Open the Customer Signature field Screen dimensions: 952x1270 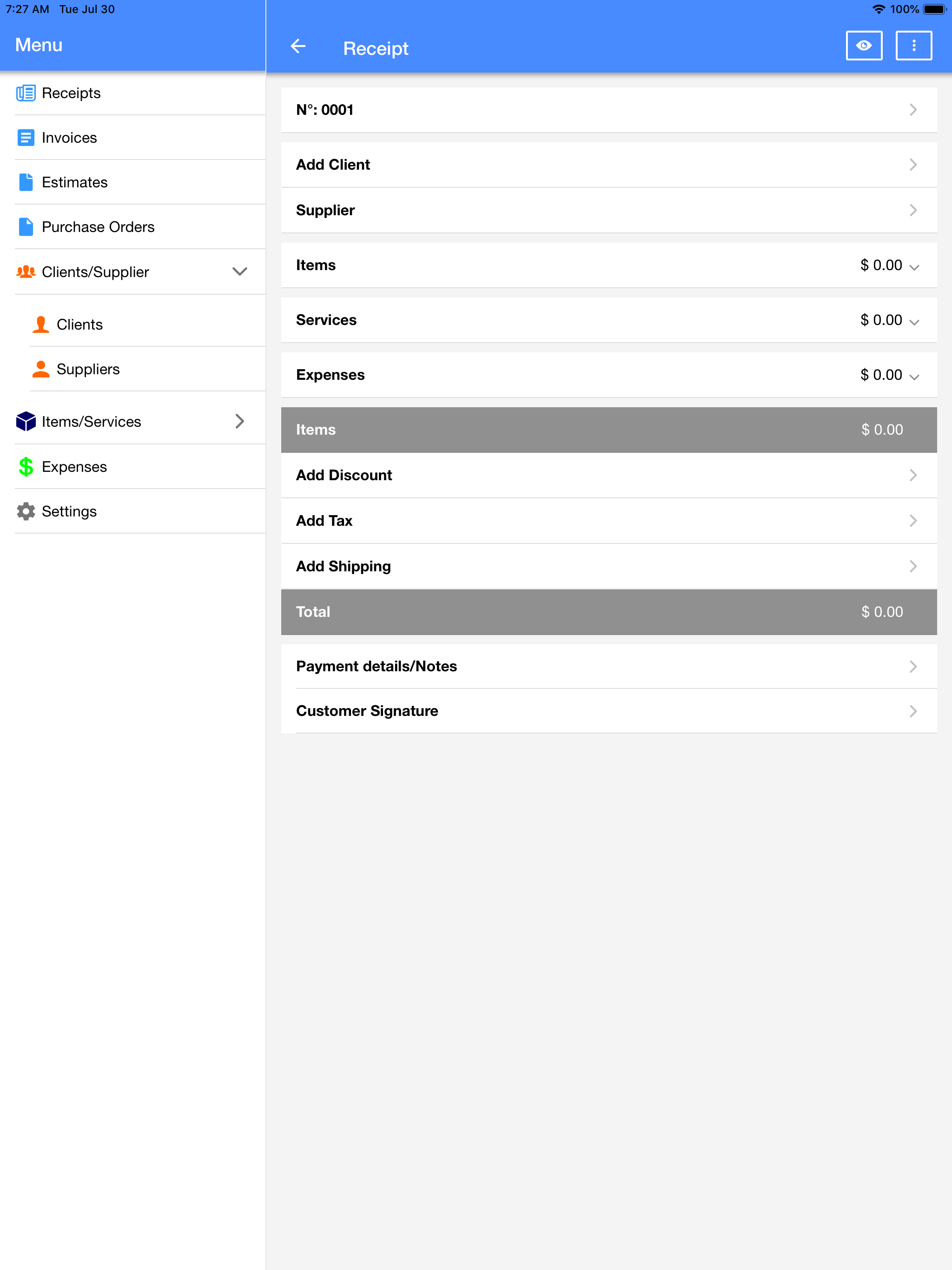608,711
